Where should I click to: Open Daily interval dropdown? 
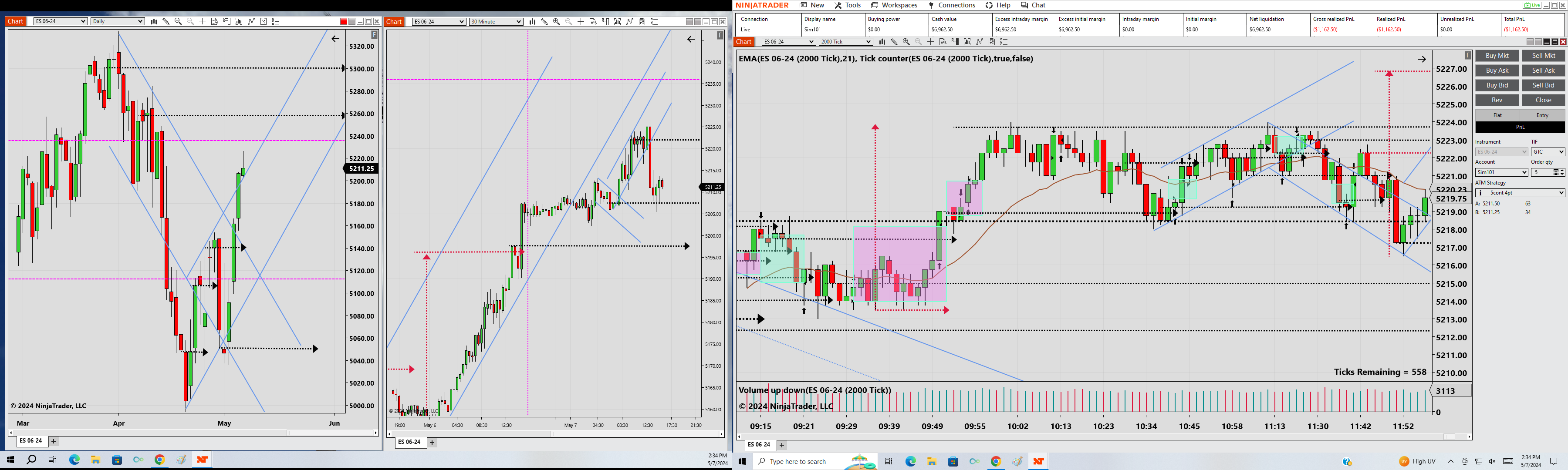click(118, 21)
